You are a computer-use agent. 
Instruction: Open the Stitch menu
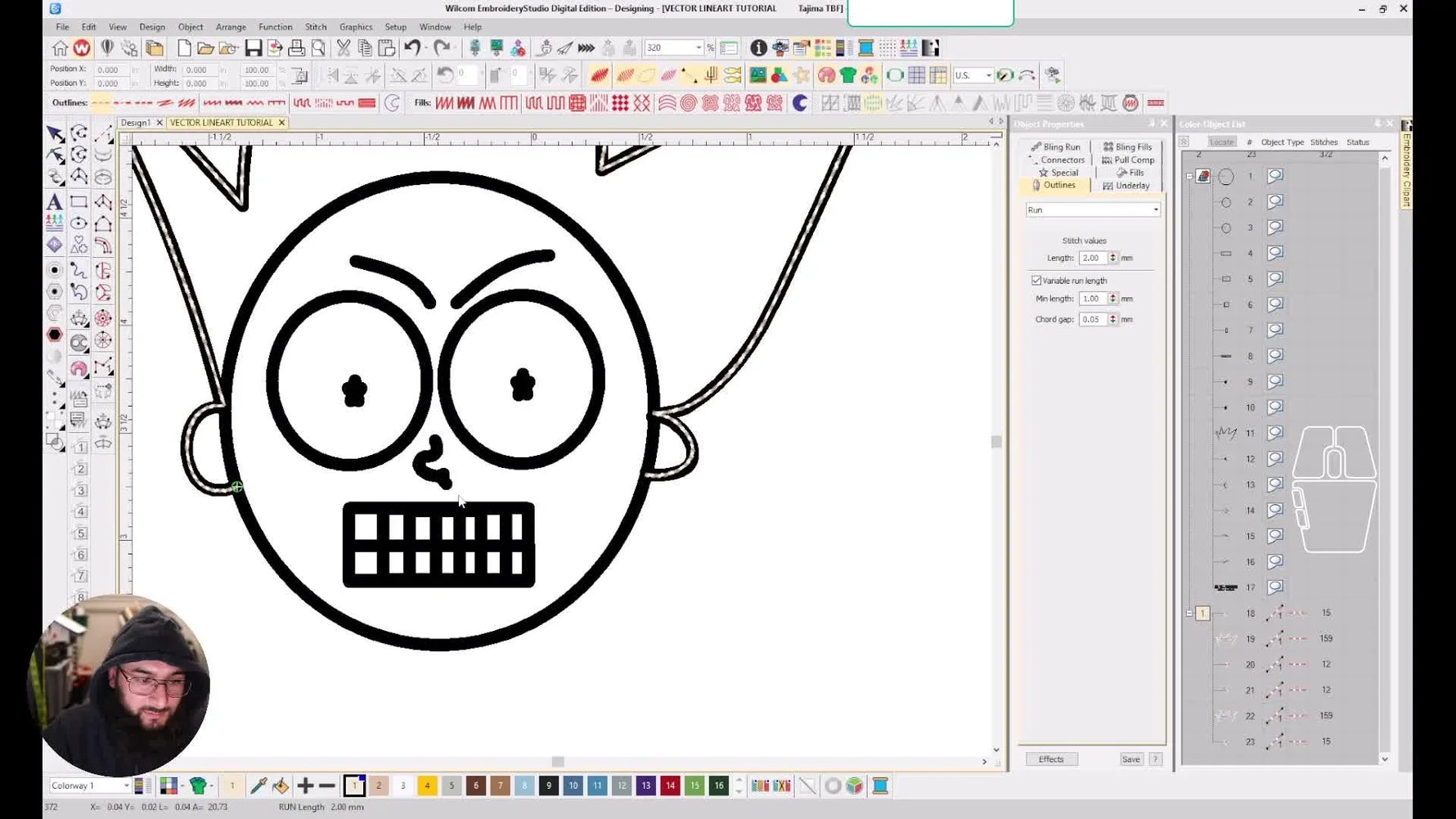315,26
